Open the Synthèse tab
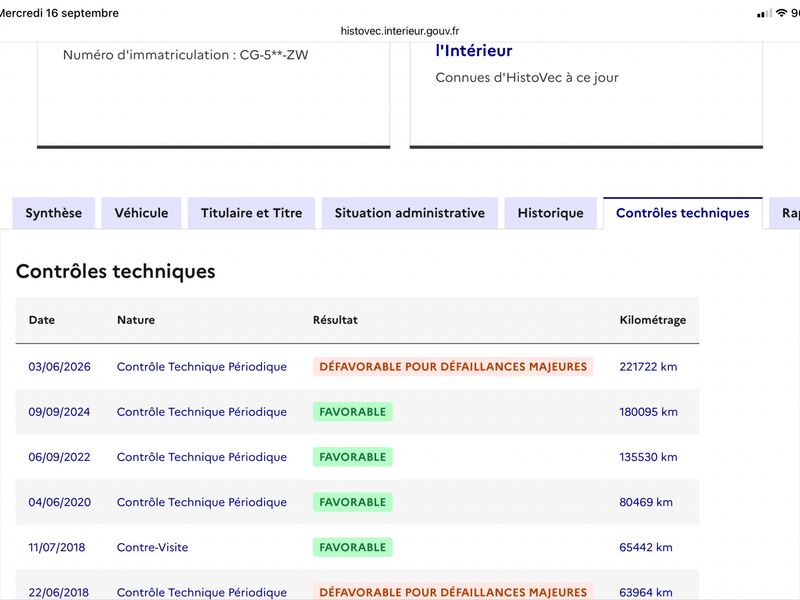Image resolution: width=800 pixels, height=600 pixels. 54,213
